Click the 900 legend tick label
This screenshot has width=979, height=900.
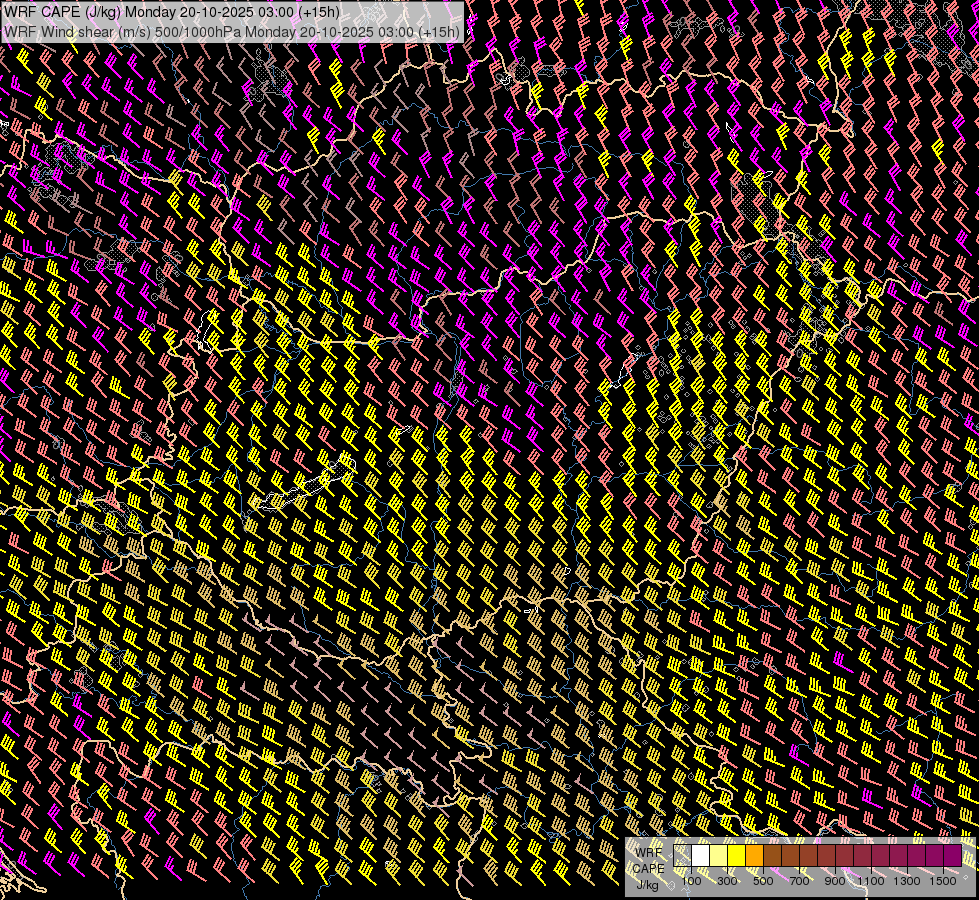(836, 881)
